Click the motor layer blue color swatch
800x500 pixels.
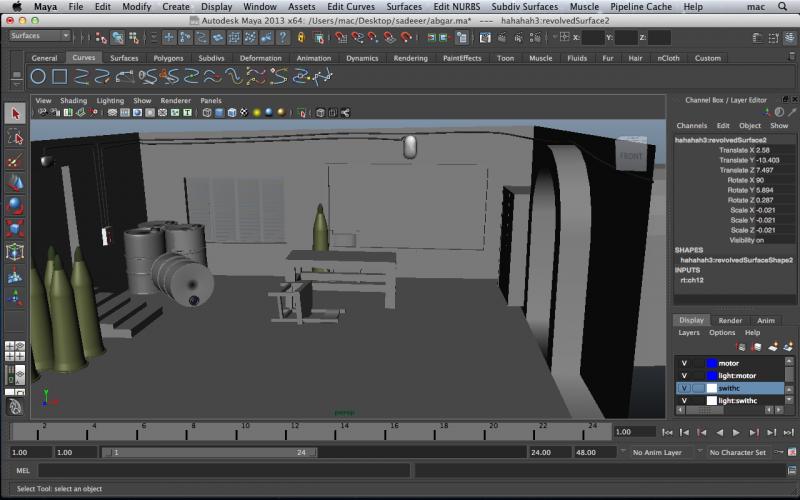tap(711, 363)
